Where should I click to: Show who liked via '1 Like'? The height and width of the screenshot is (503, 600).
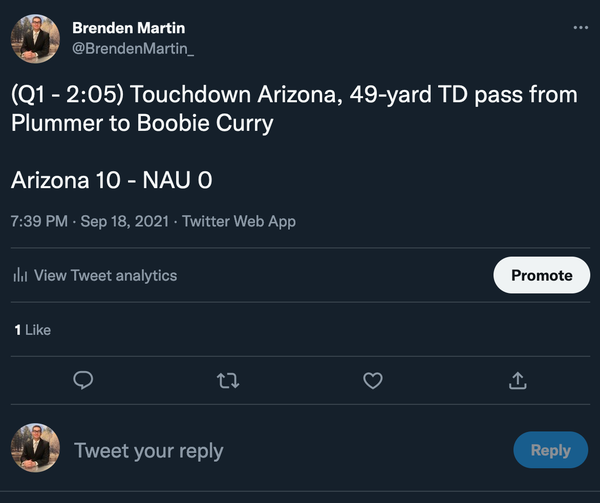(x=32, y=329)
